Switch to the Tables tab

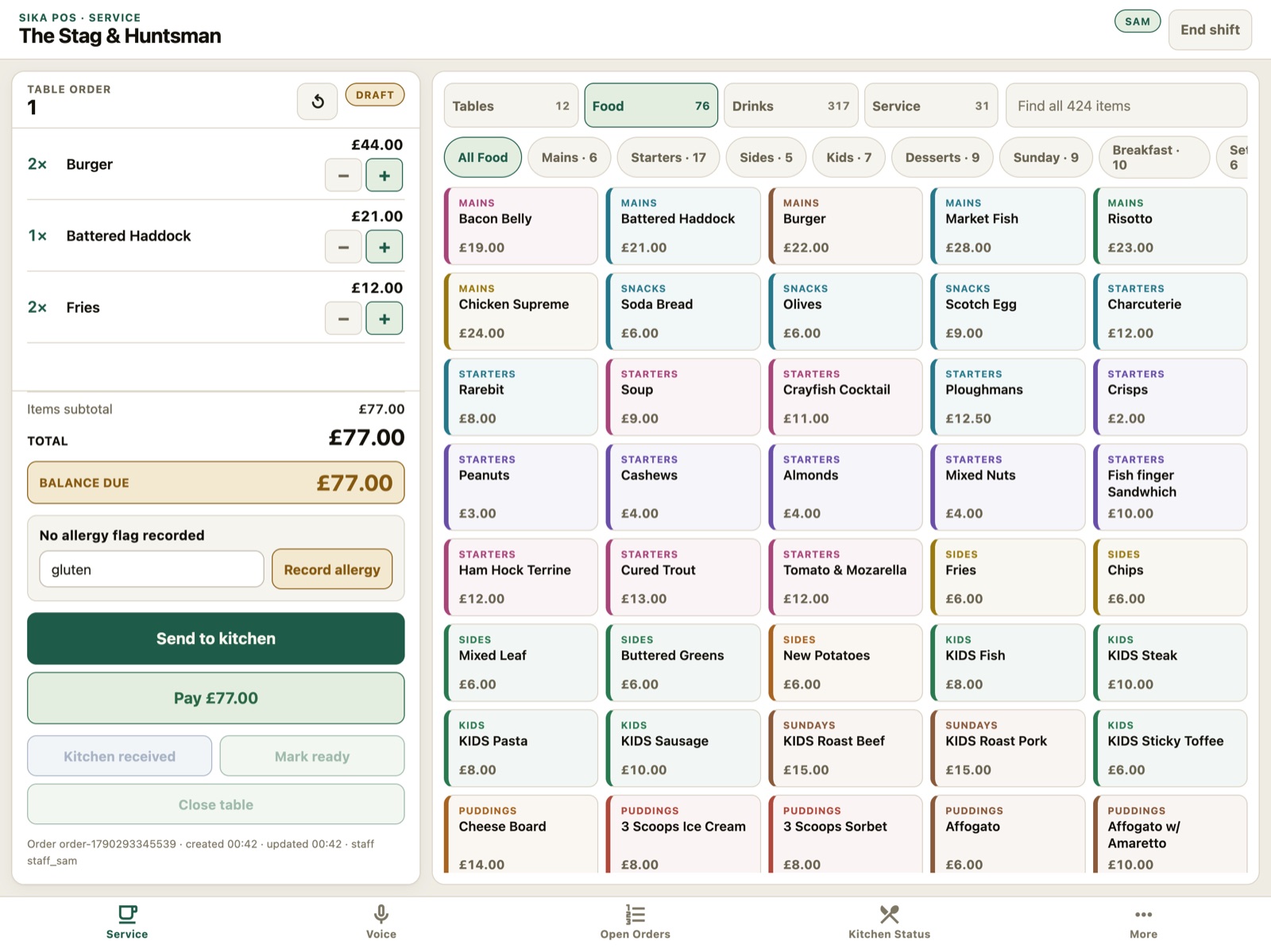(x=511, y=106)
